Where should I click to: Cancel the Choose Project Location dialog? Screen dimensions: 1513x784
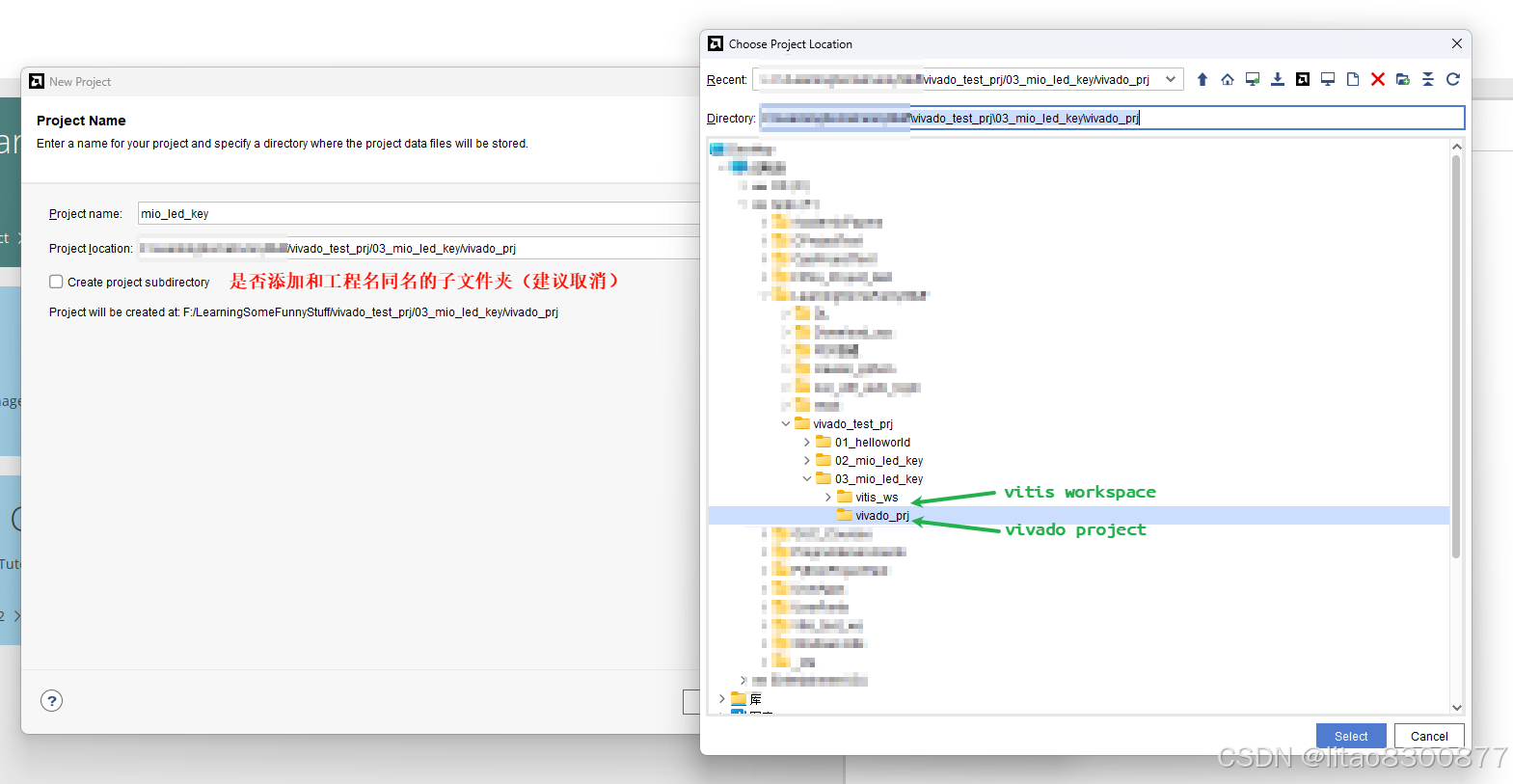pos(1429,736)
